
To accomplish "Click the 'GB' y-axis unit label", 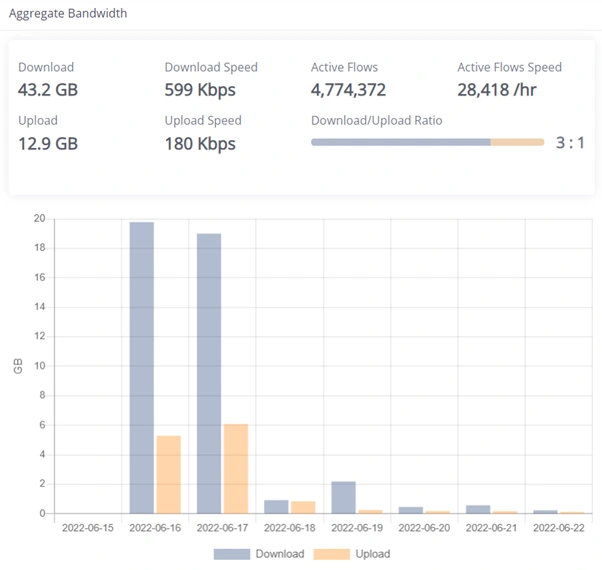I will pos(18,366).
